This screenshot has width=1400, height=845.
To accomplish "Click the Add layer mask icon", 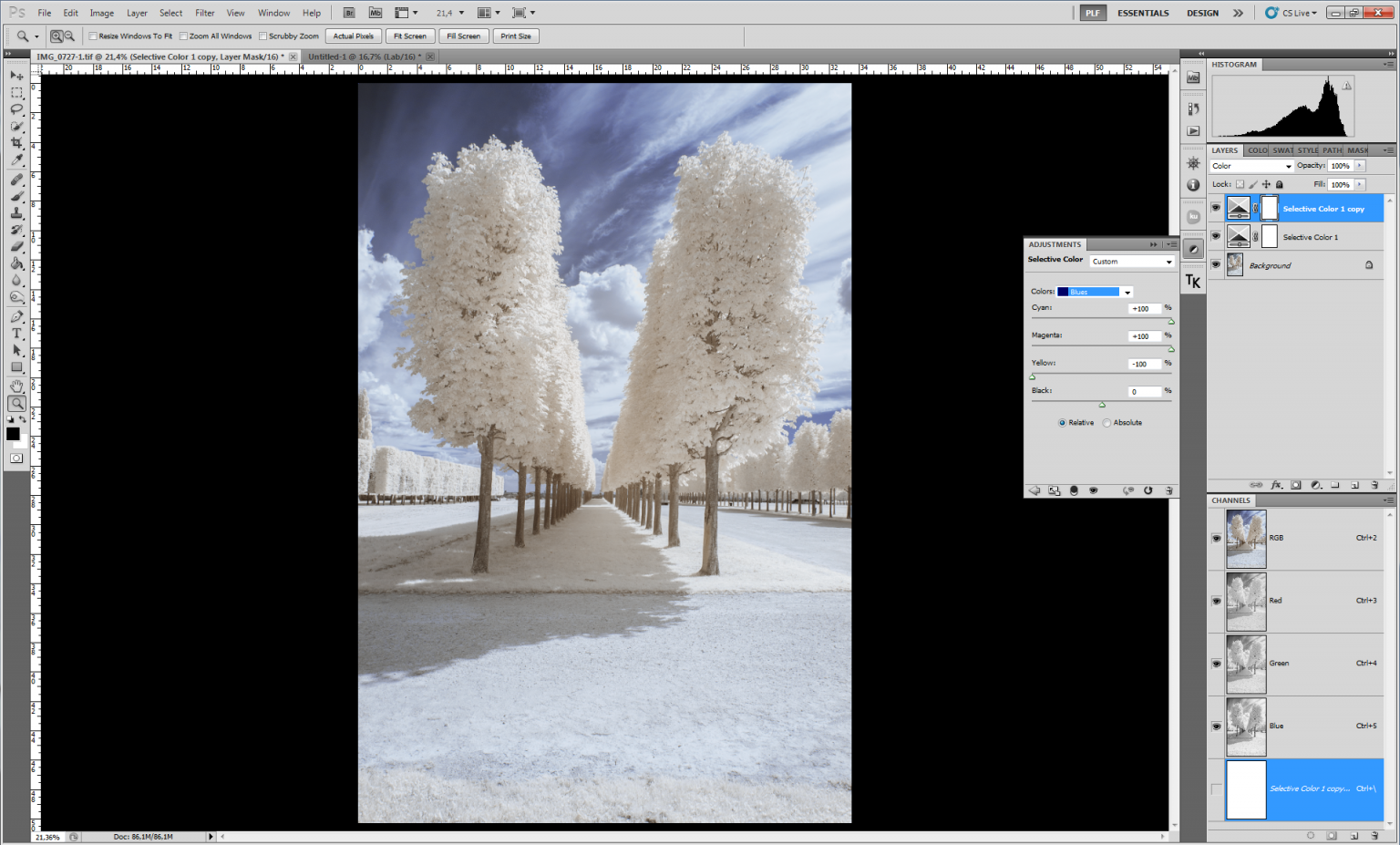I will pyautogui.click(x=1295, y=485).
